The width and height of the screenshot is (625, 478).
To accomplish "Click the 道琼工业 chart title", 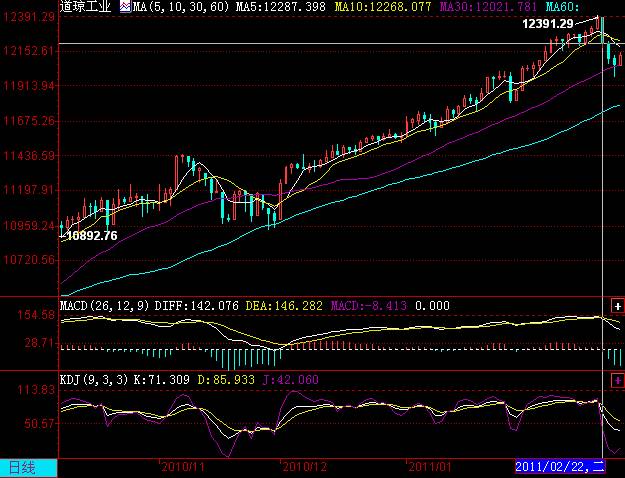I will (85, 6).
